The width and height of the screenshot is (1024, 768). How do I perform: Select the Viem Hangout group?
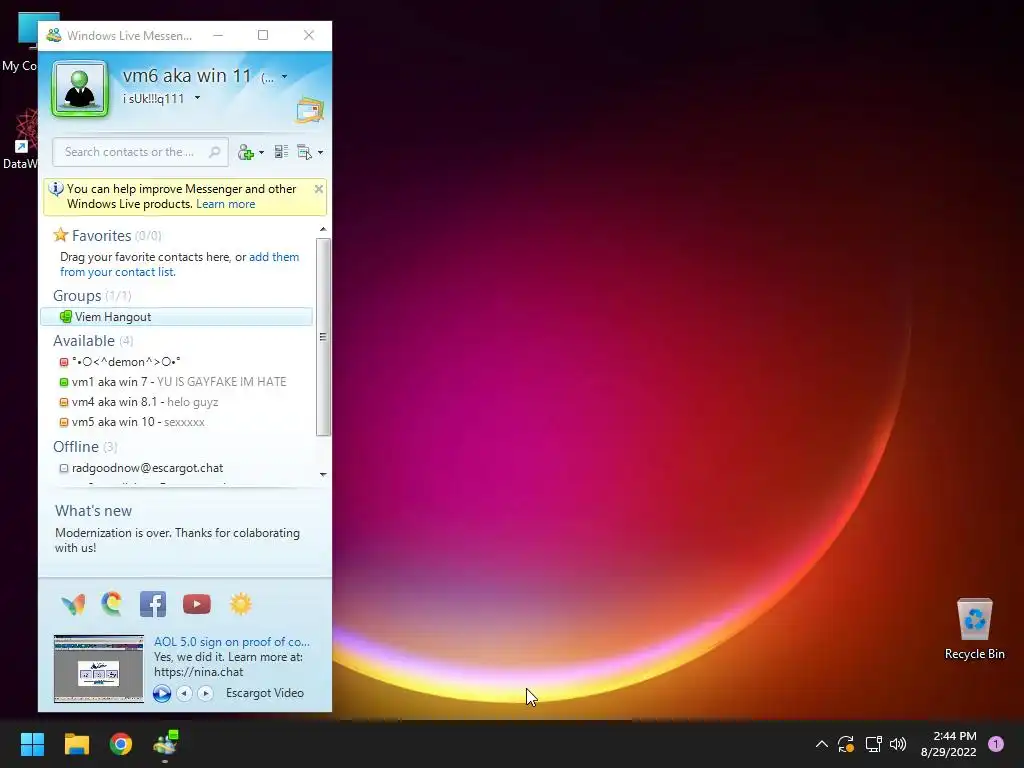[176, 317]
